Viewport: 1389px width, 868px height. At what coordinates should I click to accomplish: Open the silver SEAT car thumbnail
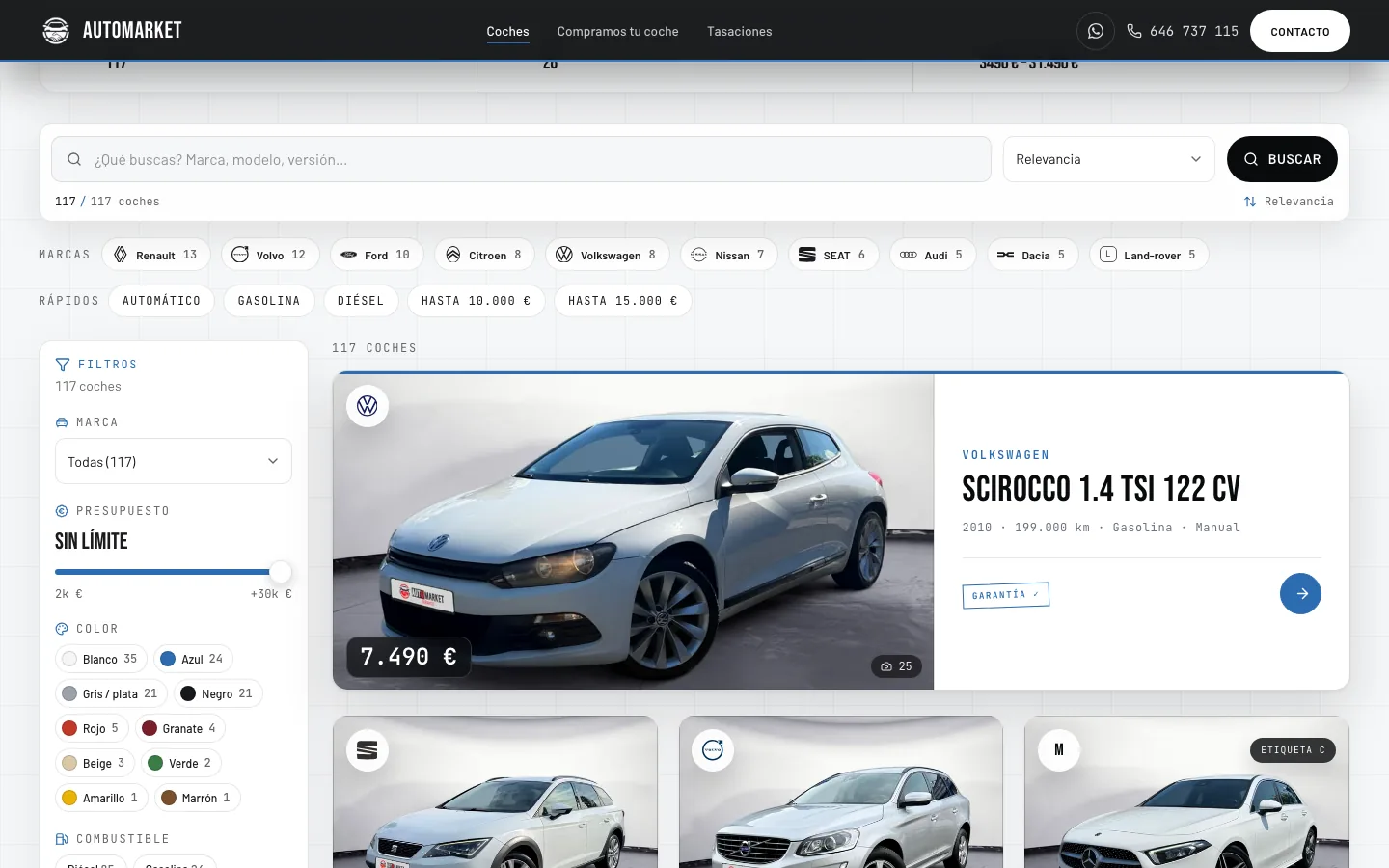click(495, 793)
